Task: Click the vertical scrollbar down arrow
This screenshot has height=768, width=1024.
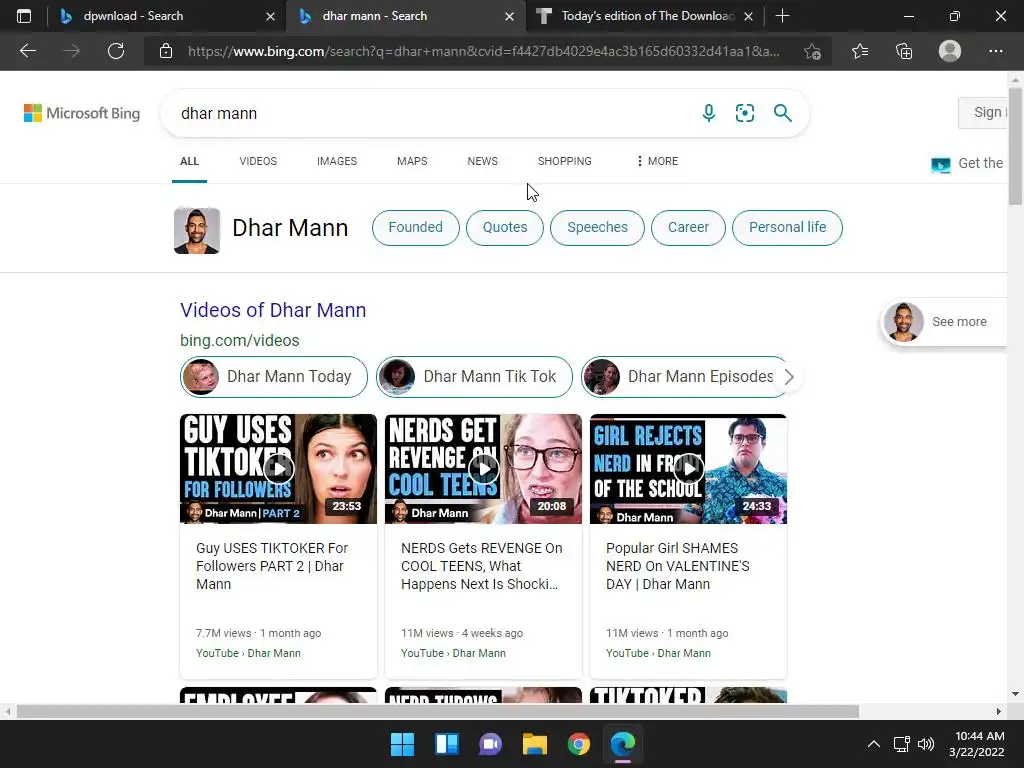Action: (x=1015, y=694)
